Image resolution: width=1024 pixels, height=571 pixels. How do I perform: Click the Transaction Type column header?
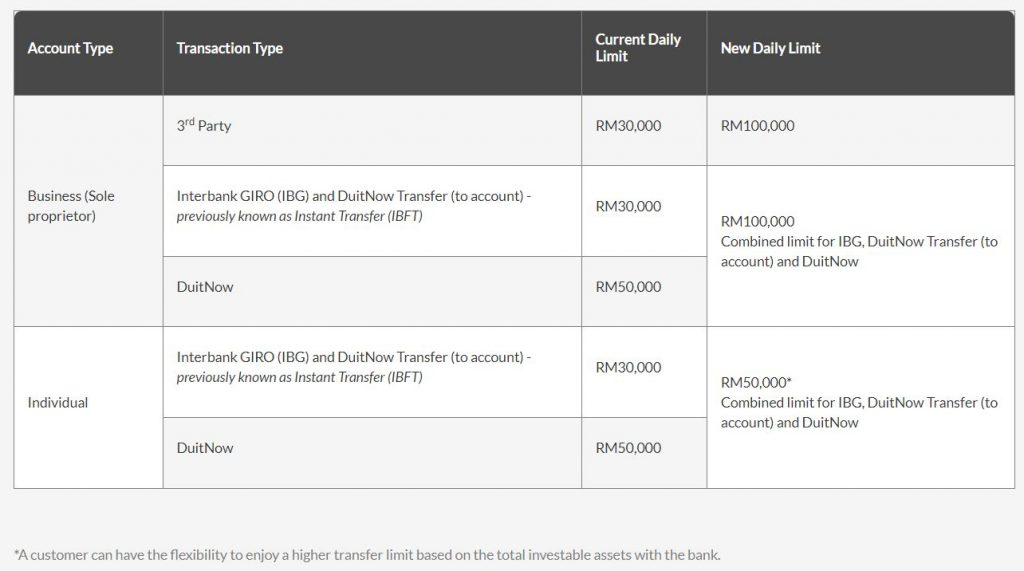(x=229, y=48)
